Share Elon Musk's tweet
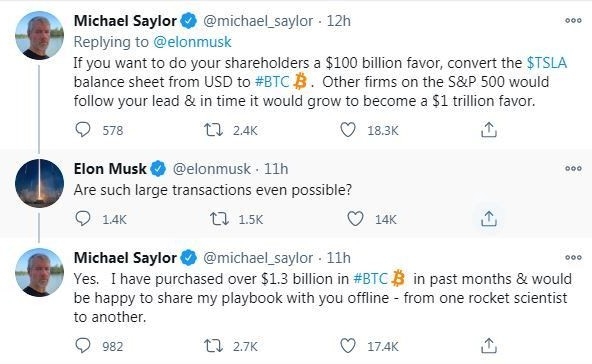 [489, 219]
